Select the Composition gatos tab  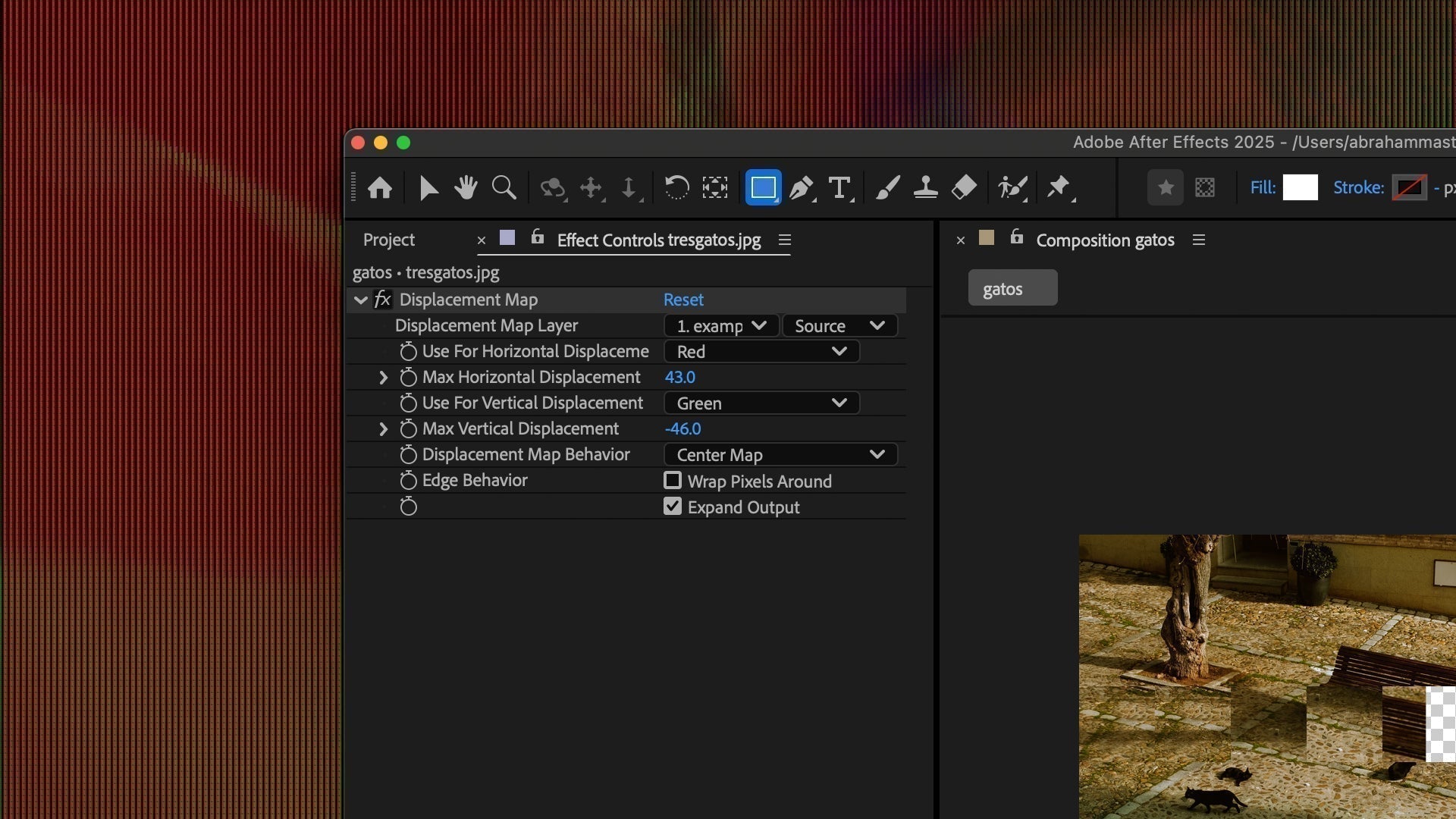1105,240
